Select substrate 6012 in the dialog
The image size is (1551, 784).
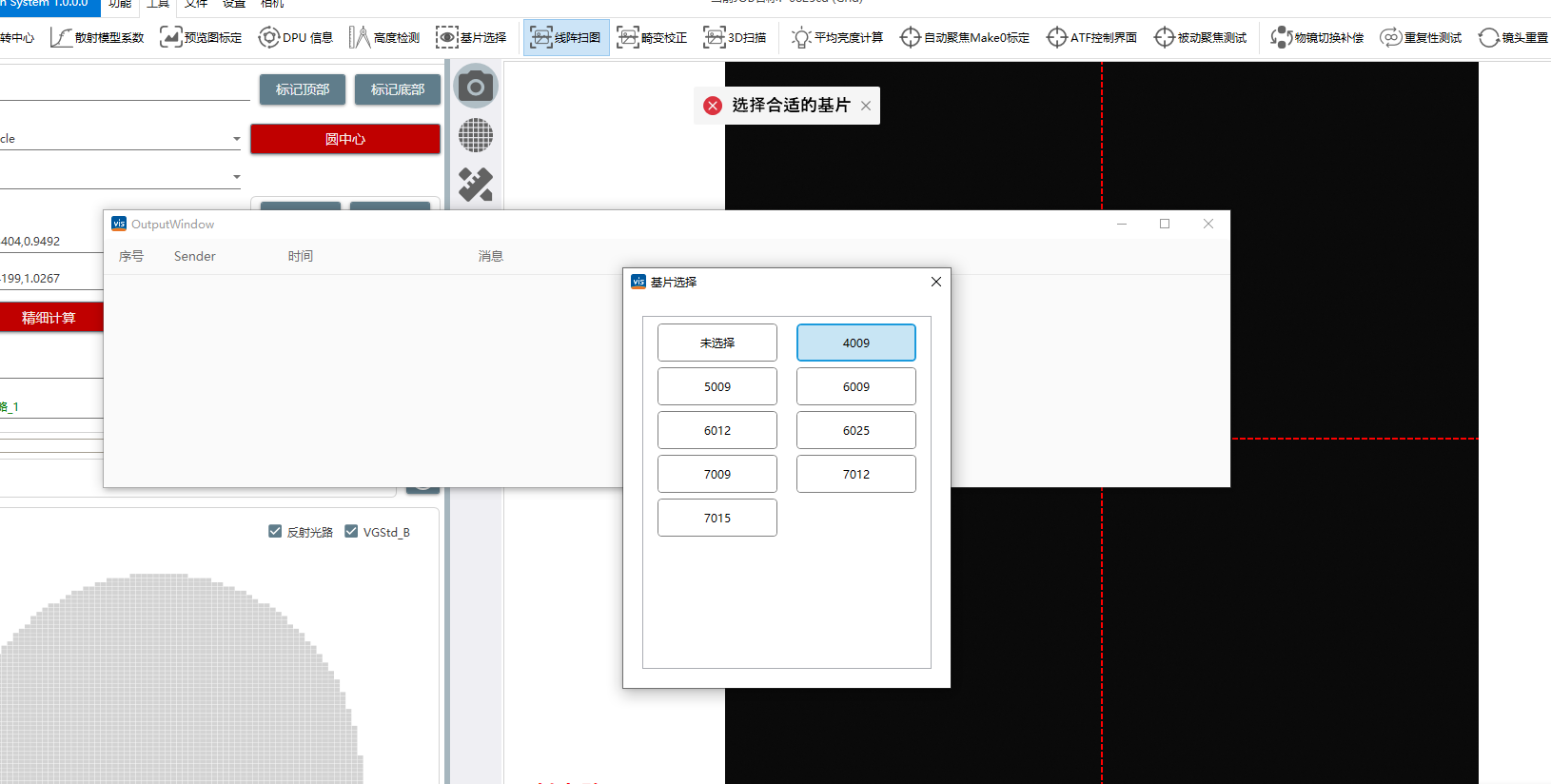[717, 430]
